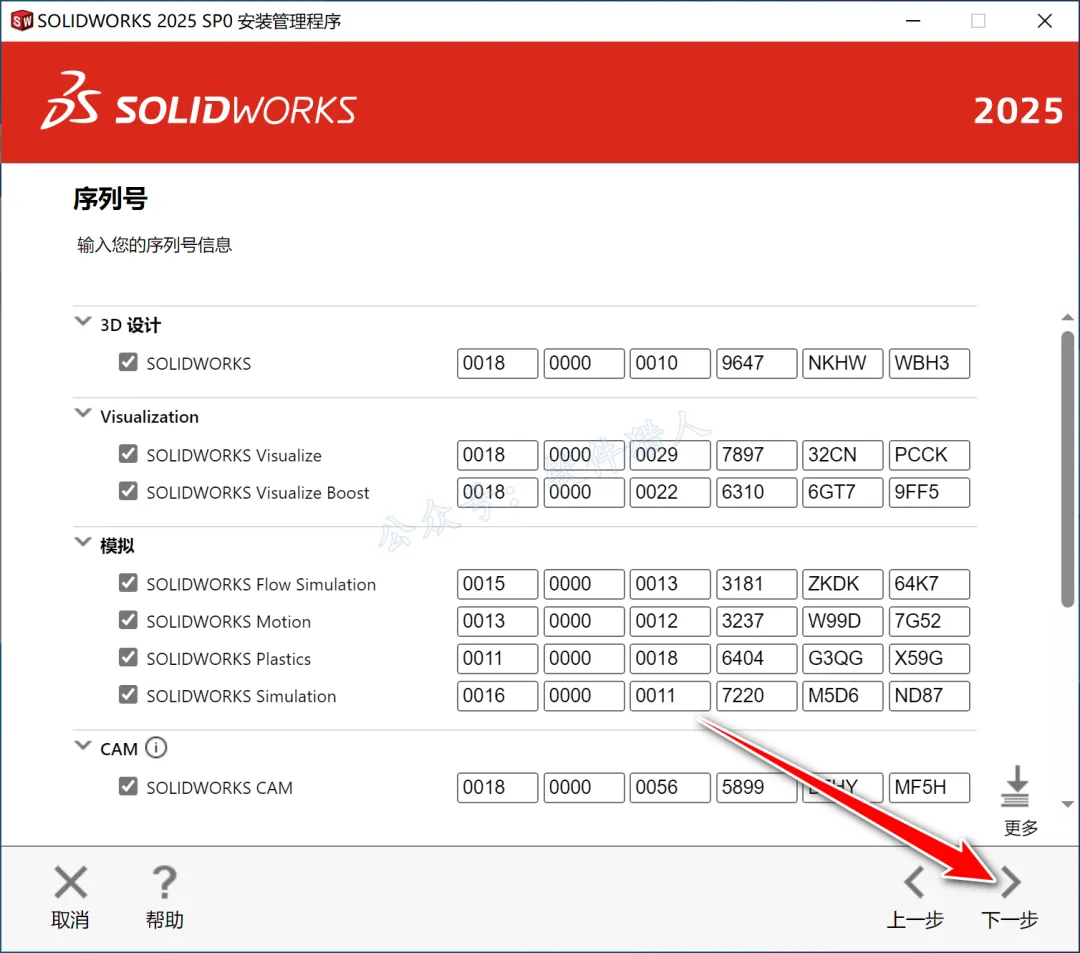Click Simulation serial field 7220

pos(756,695)
